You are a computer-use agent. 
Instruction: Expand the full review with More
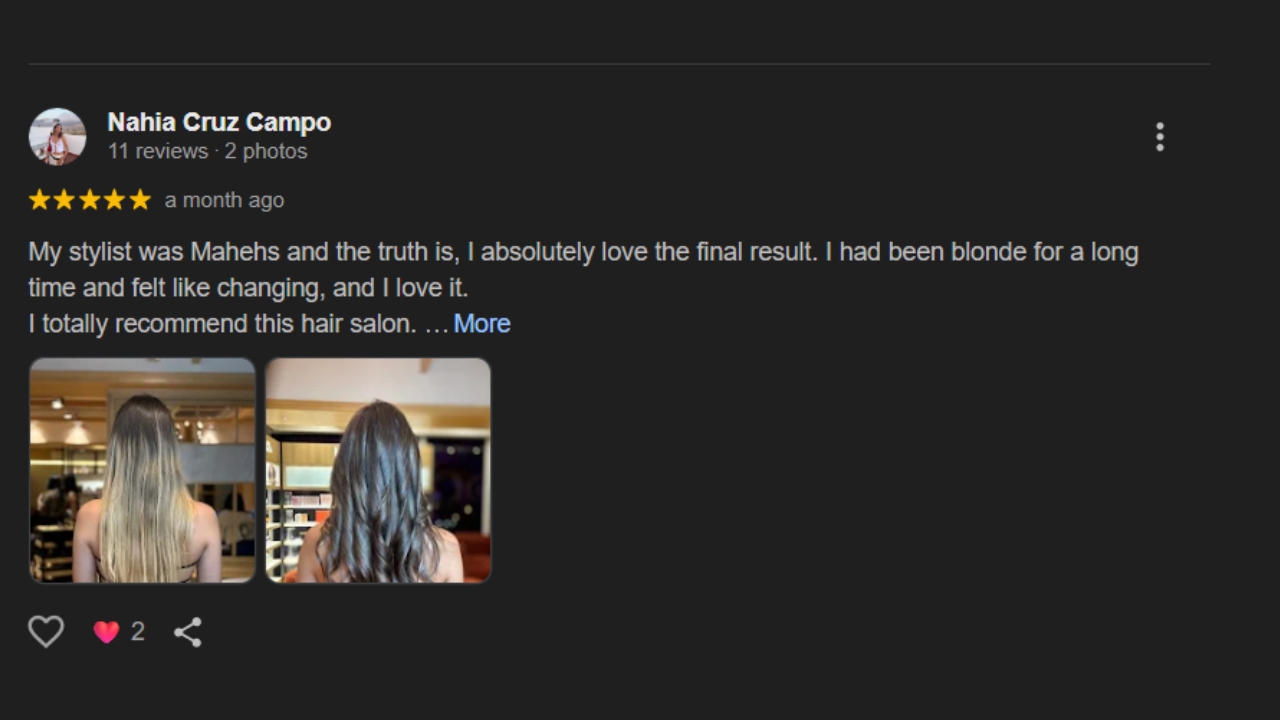[x=482, y=324]
